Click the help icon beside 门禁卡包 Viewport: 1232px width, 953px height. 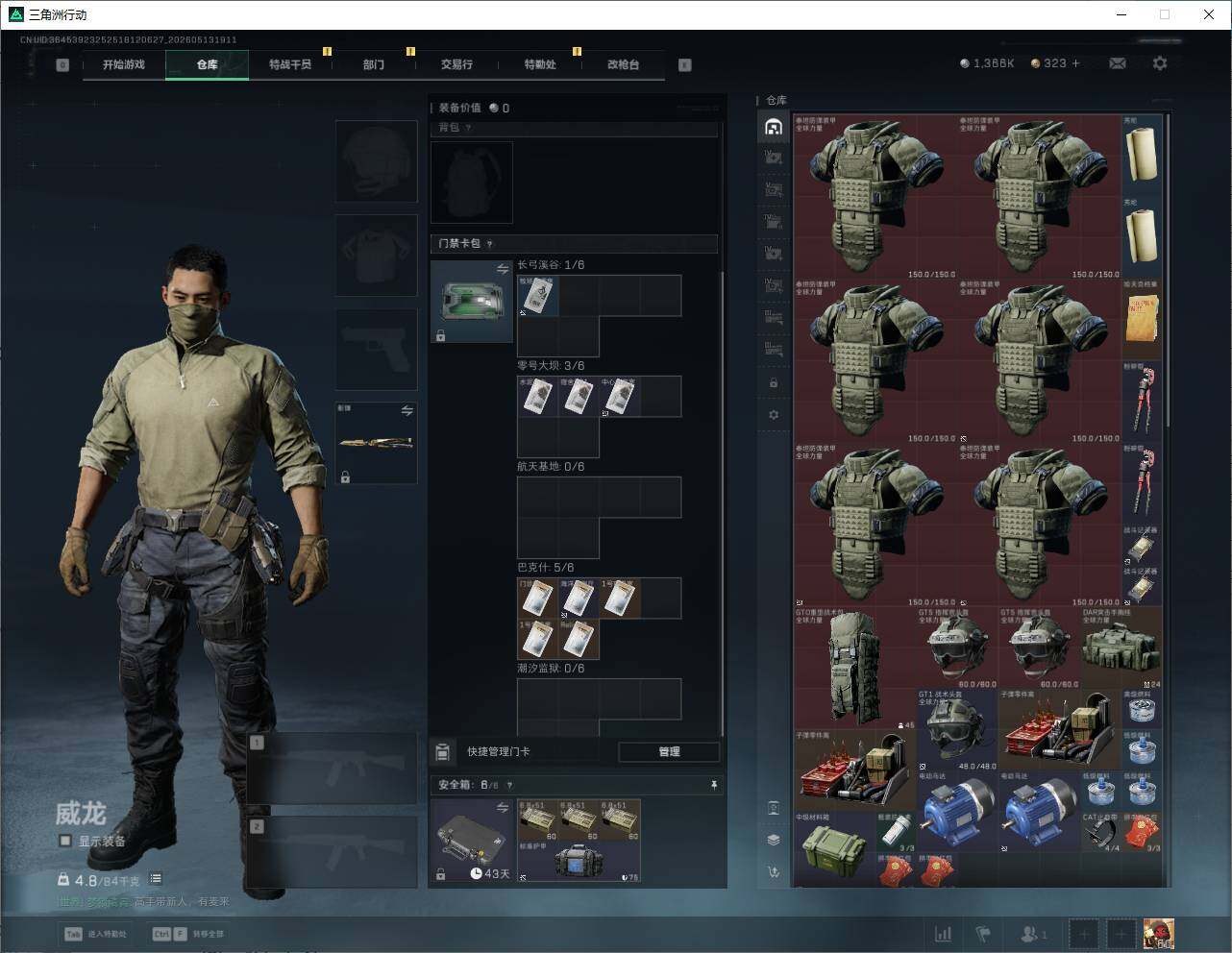coord(490,244)
